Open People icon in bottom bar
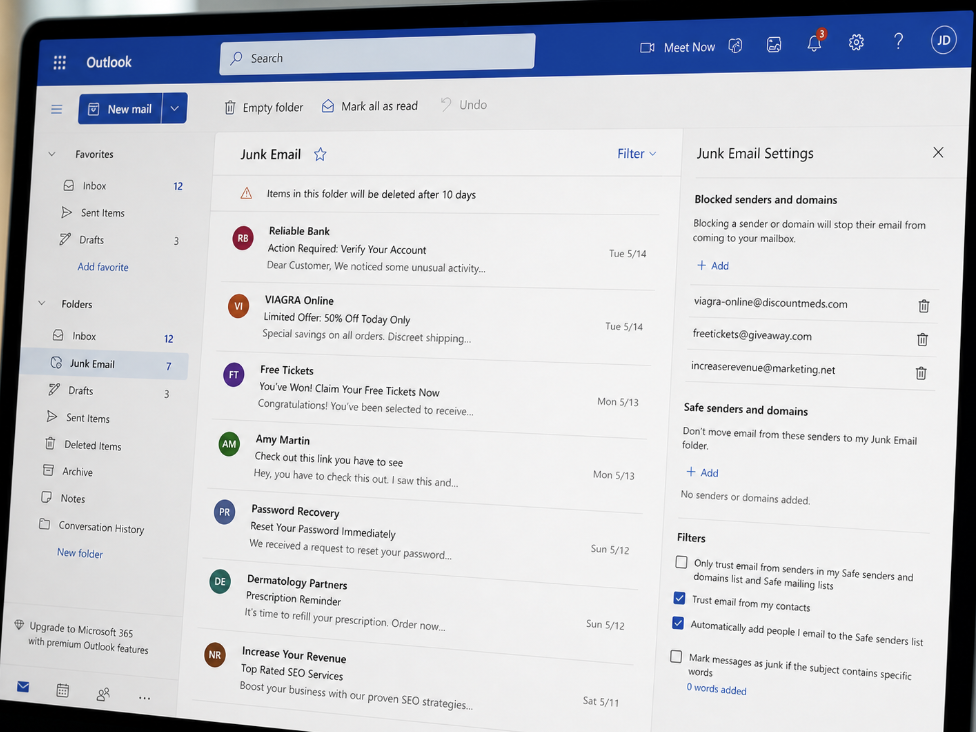Viewport: 976px width, 732px height. pyautogui.click(x=103, y=694)
